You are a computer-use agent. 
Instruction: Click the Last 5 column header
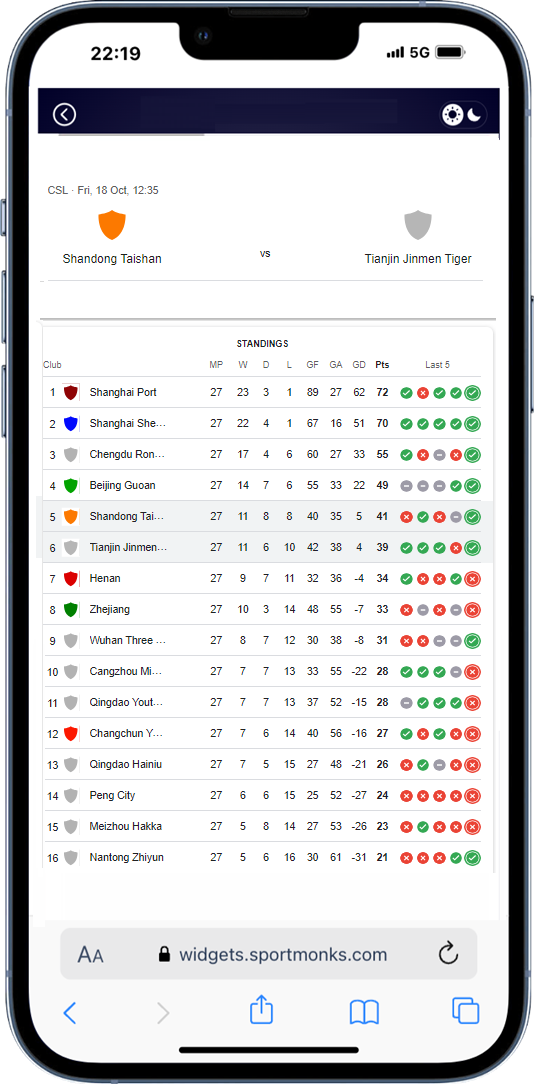(x=437, y=365)
